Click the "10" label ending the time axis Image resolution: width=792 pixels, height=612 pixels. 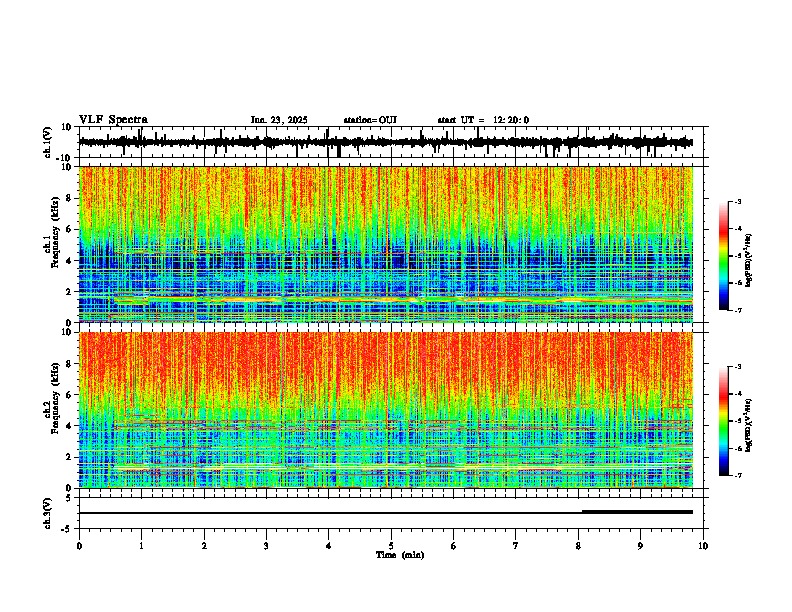coord(703,546)
